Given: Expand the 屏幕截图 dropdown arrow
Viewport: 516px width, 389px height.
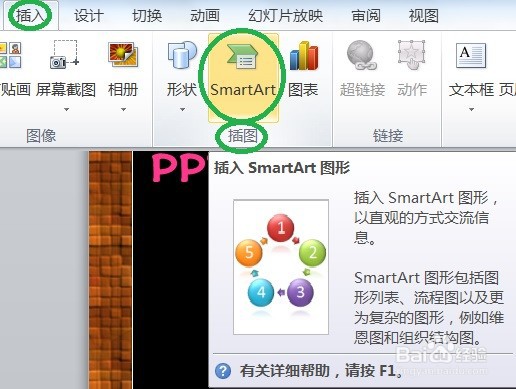Looking at the screenshot, I should tap(66, 109).
